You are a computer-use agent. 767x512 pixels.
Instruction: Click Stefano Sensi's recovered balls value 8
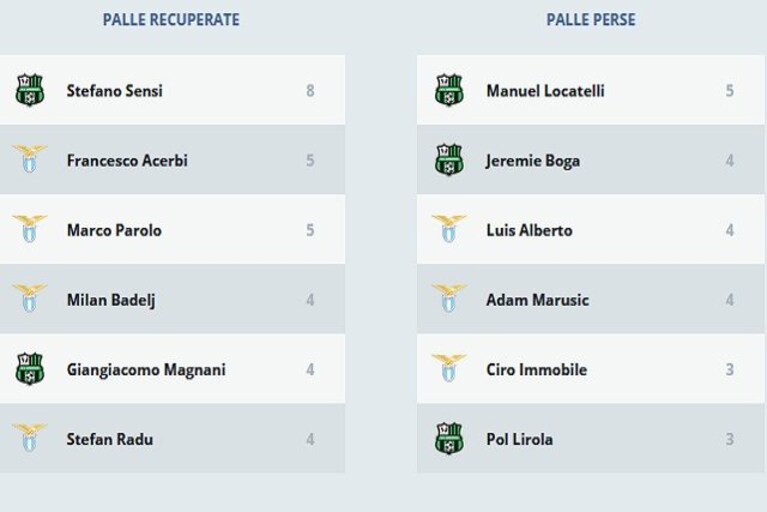tap(310, 90)
